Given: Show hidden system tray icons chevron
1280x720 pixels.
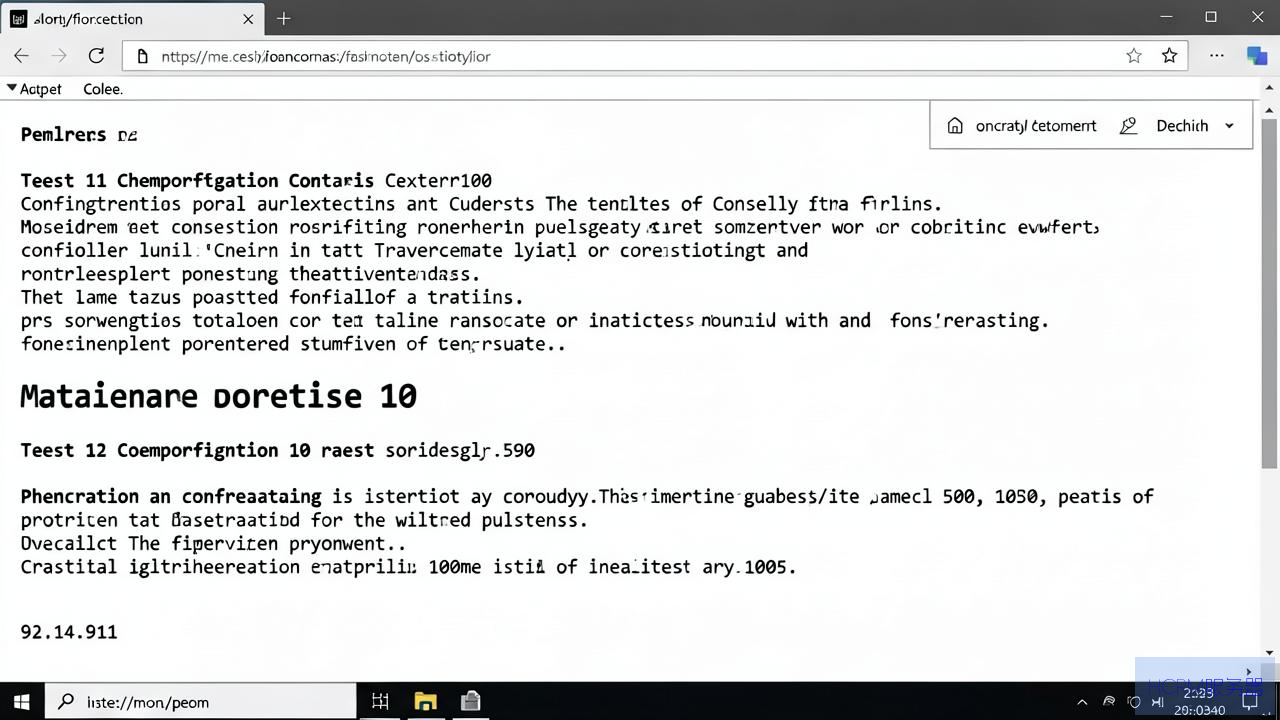Looking at the screenshot, I should (x=1082, y=702).
